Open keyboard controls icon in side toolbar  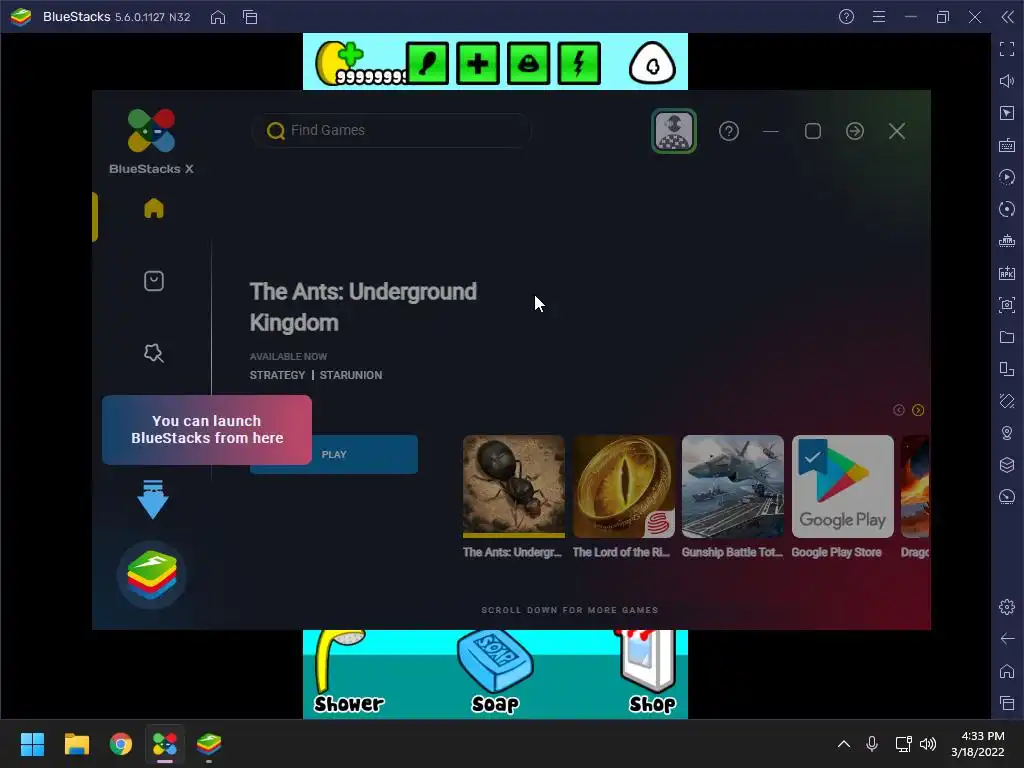pyautogui.click(x=1007, y=145)
